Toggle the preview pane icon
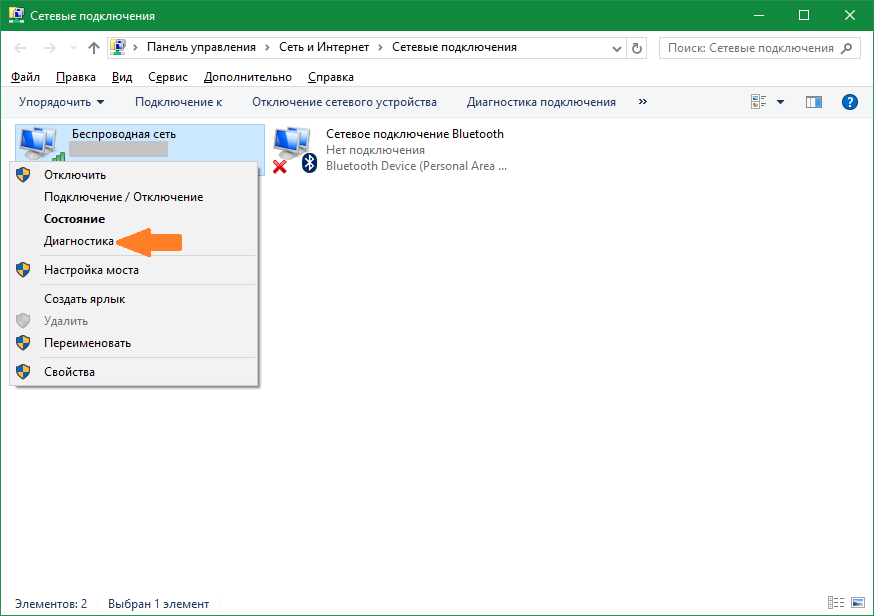 (813, 102)
